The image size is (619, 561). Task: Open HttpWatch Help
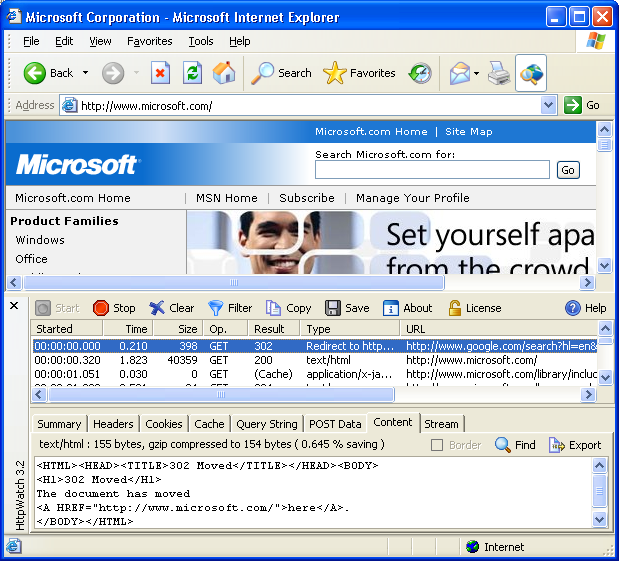tap(585, 308)
